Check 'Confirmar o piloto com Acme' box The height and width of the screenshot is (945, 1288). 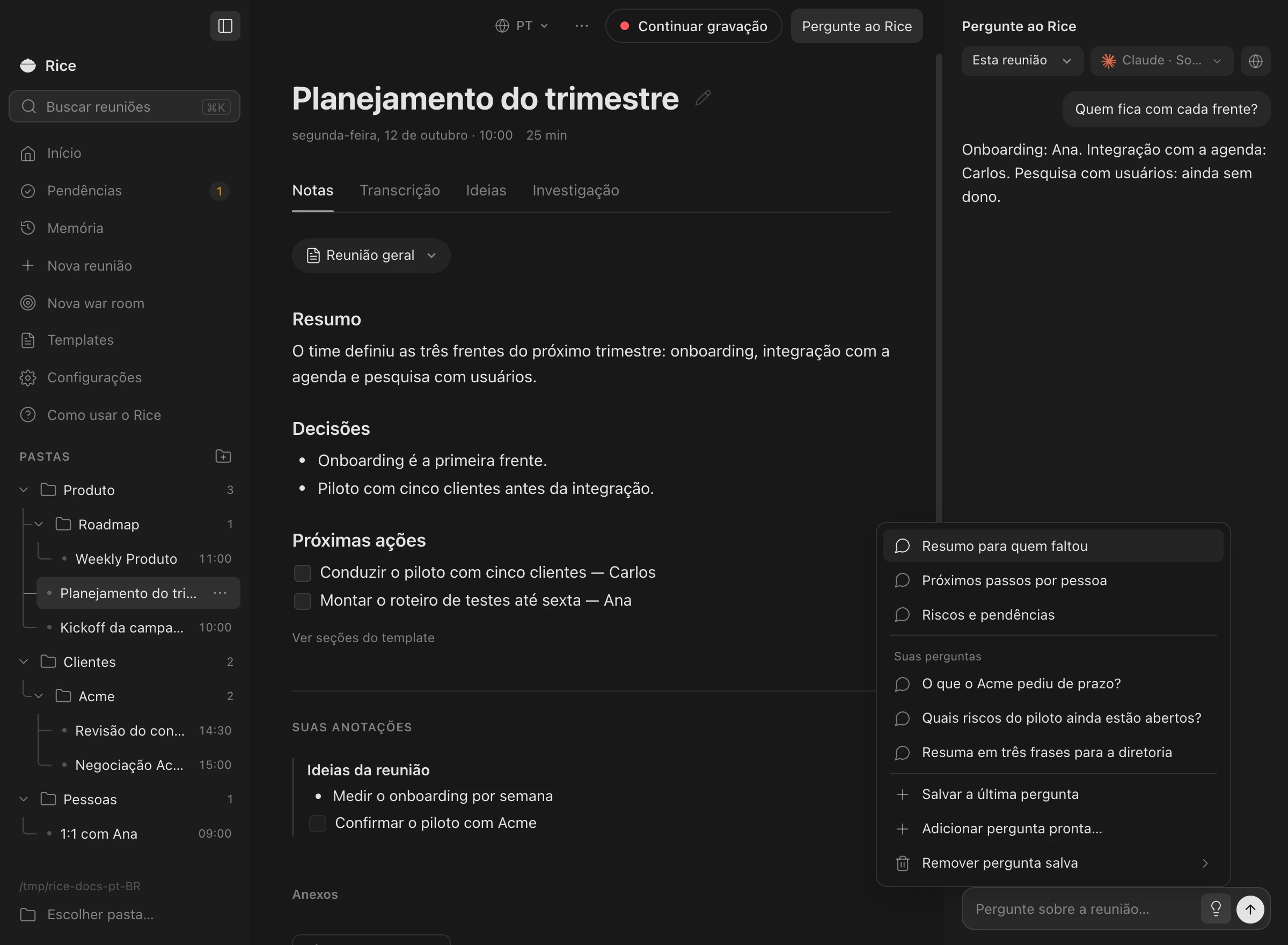pyautogui.click(x=317, y=823)
